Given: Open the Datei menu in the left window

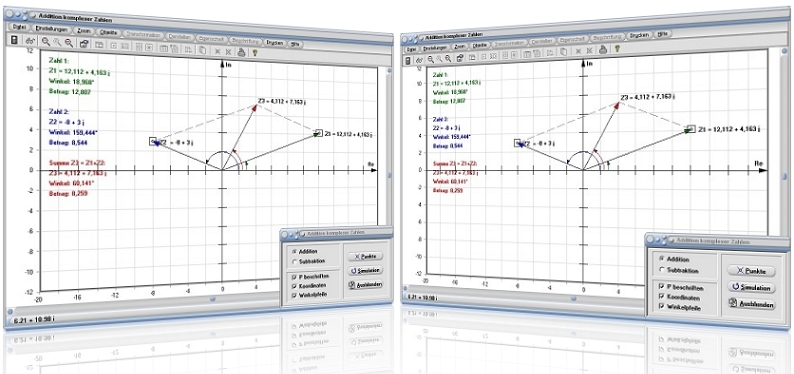Looking at the screenshot, I should coord(19,27).
